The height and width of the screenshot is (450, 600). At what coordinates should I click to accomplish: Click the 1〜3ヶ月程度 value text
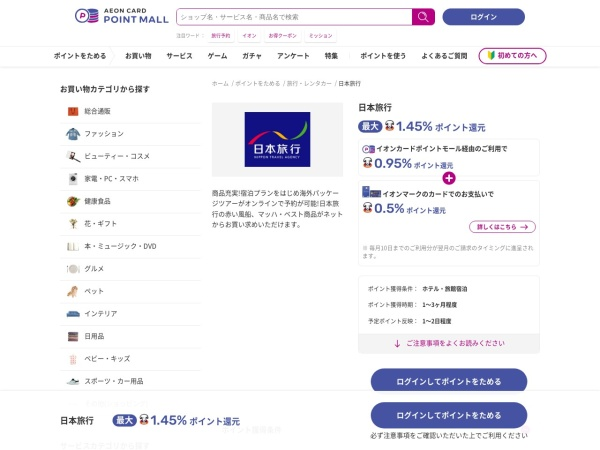pos(440,305)
